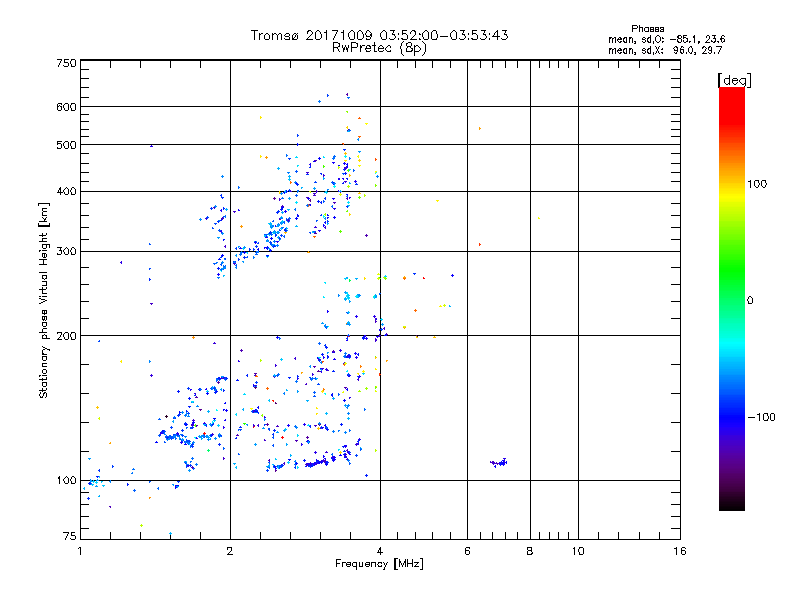Click the 'Stationary phase Virtual Height [km]' axis label
This screenshot has width=800, height=600.
coord(44,300)
